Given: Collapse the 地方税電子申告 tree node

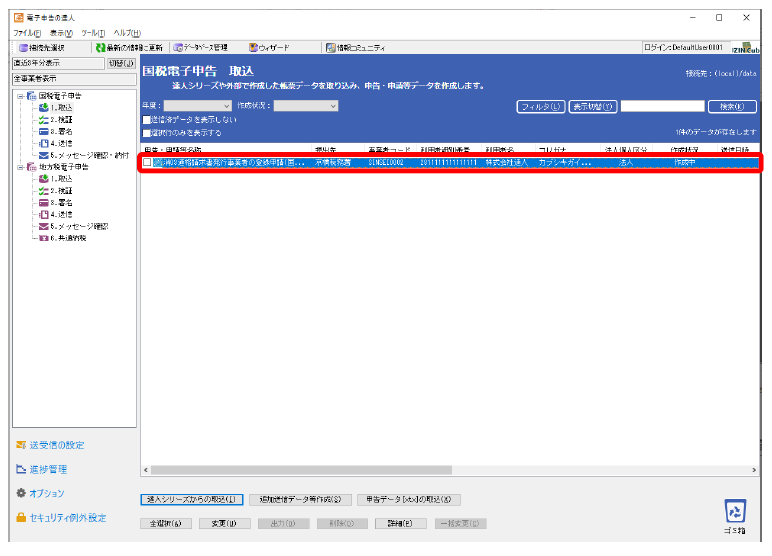Looking at the screenshot, I should coord(21,167).
